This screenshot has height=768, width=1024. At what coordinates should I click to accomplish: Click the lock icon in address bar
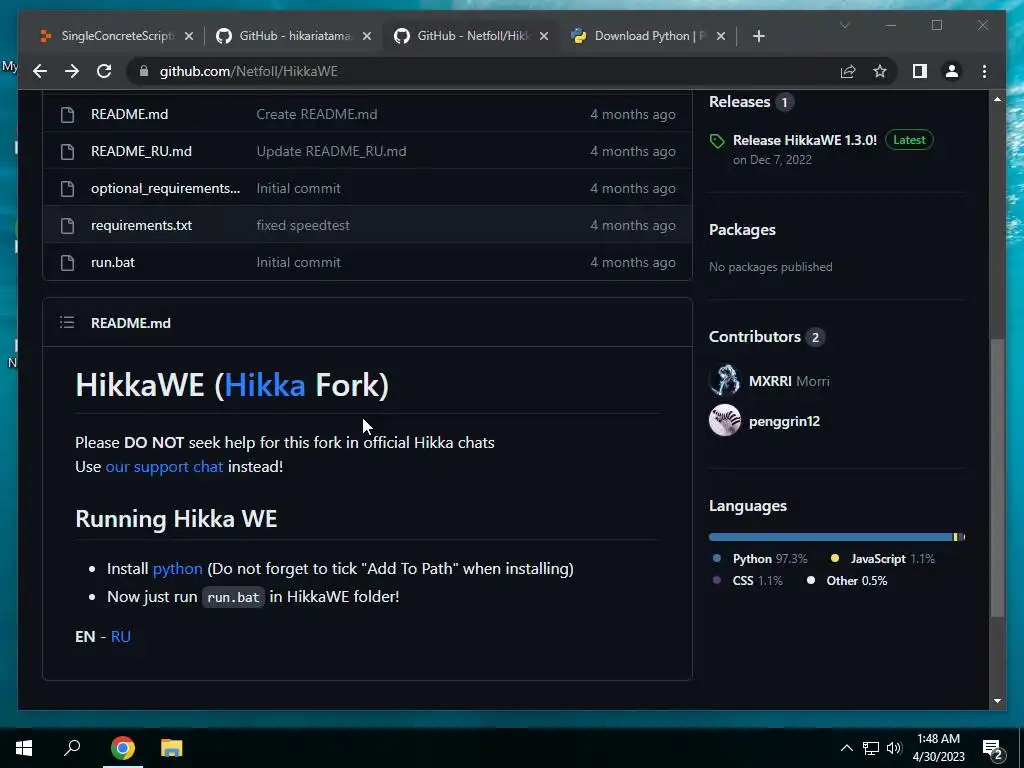144,71
